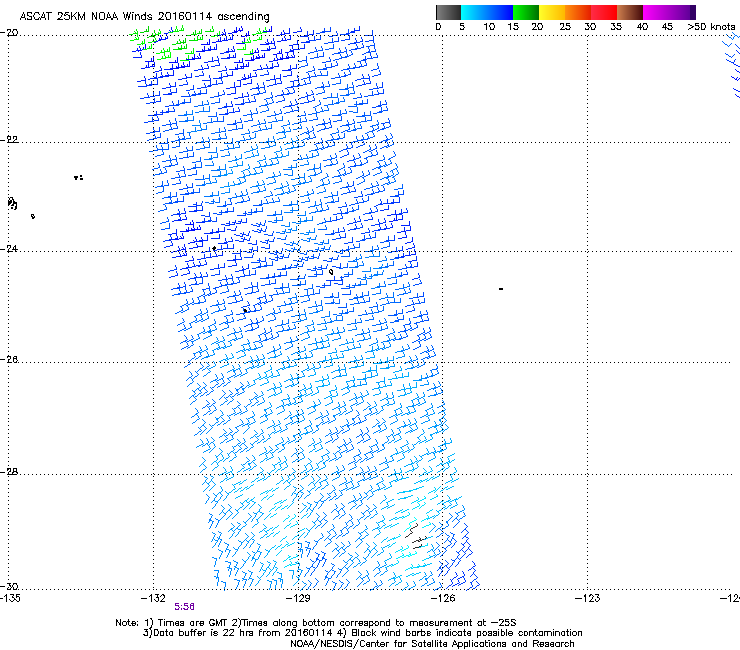The image size is (740, 650).
Task: Click the latitude label '-28'
Action: click(9, 472)
